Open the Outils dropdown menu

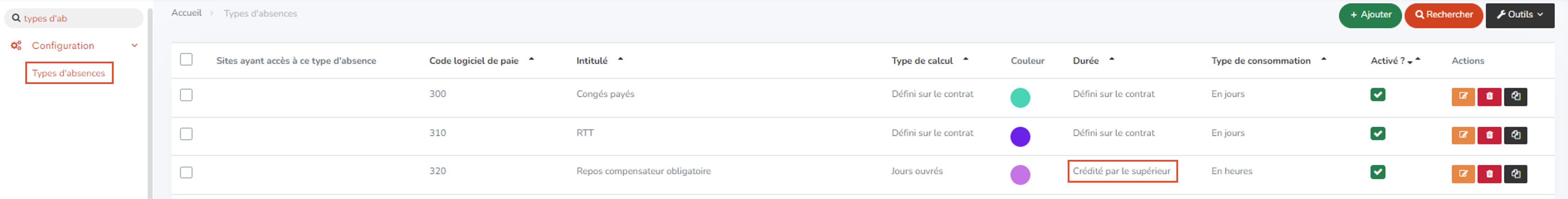pos(1519,15)
